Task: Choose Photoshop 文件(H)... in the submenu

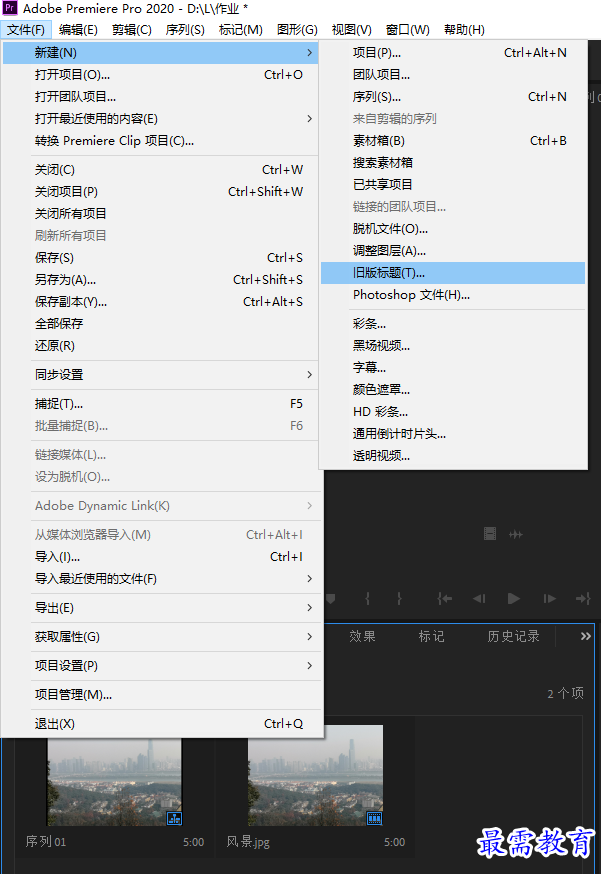Action: point(453,295)
